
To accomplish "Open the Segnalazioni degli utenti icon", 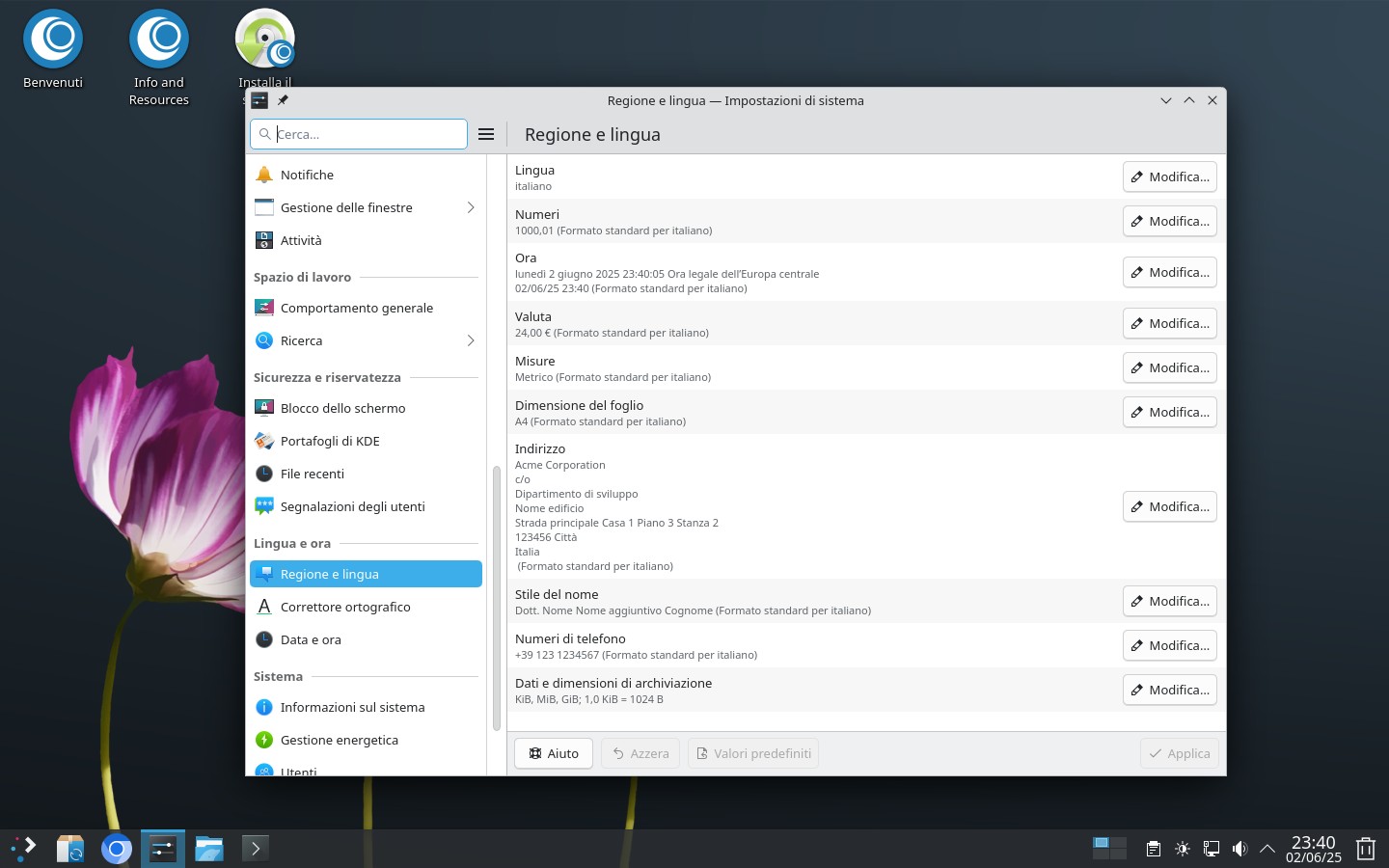I will pyautogui.click(x=264, y=506).
